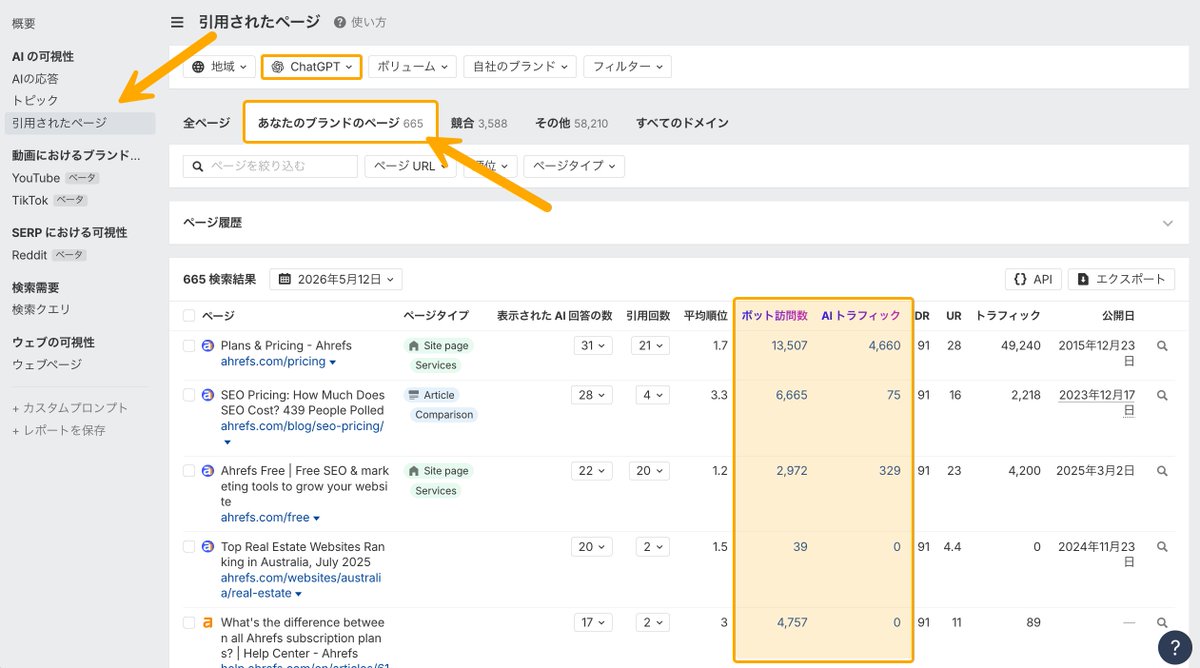Open the 地域 region dropdown
This screenshot has height=668, width=1200.
coord(218,67)
